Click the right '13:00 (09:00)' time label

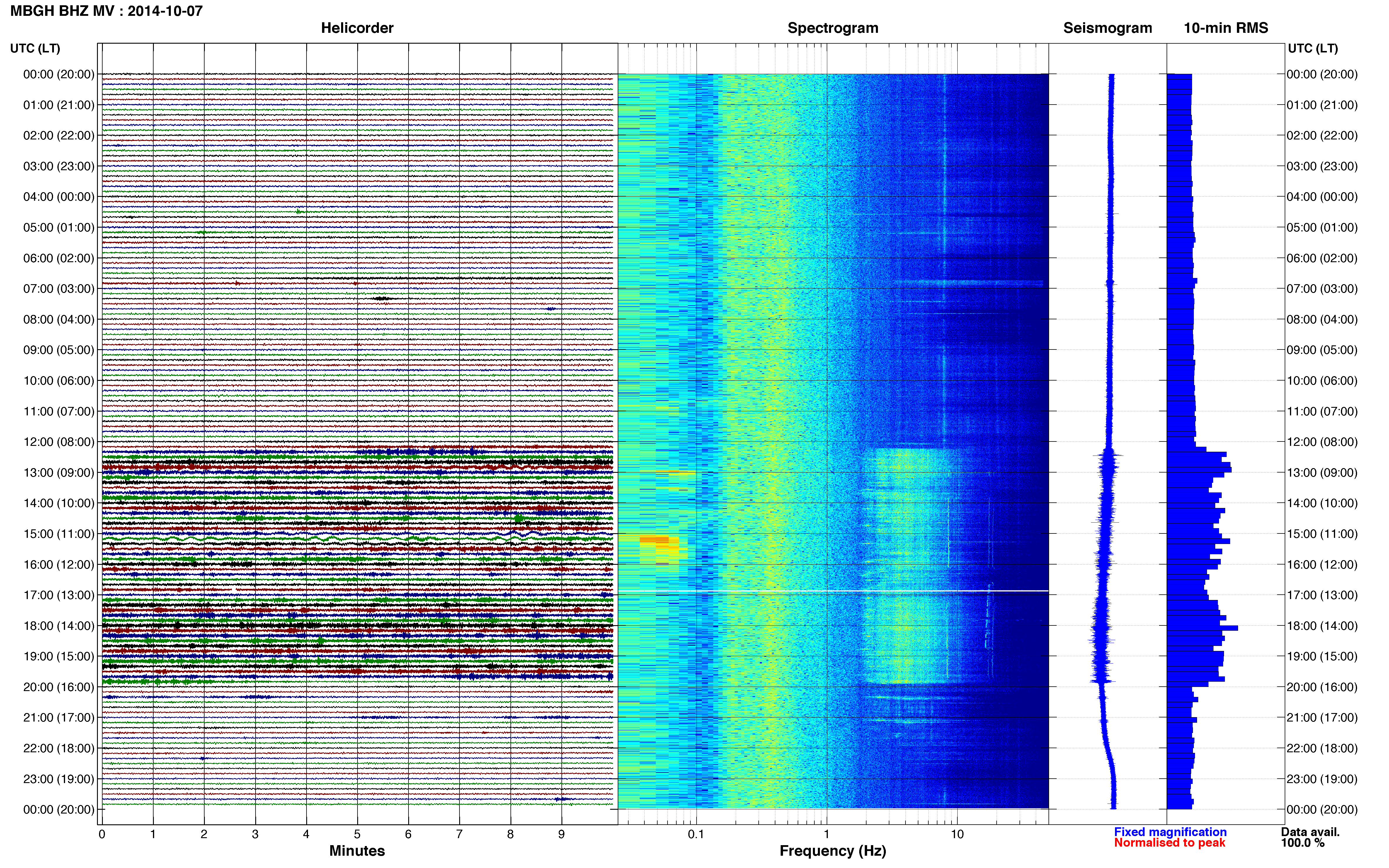pyautogui.click(x=1322, y=473)
